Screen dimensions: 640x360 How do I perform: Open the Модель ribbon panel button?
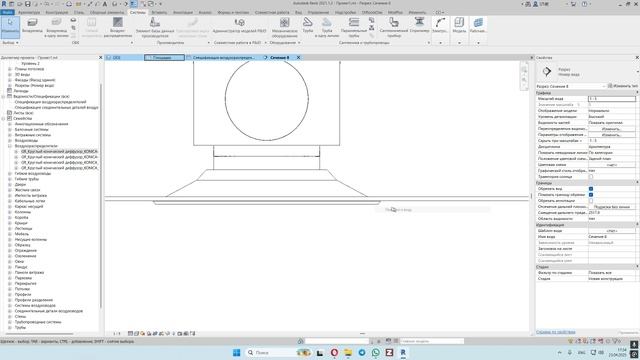point(459,26)
